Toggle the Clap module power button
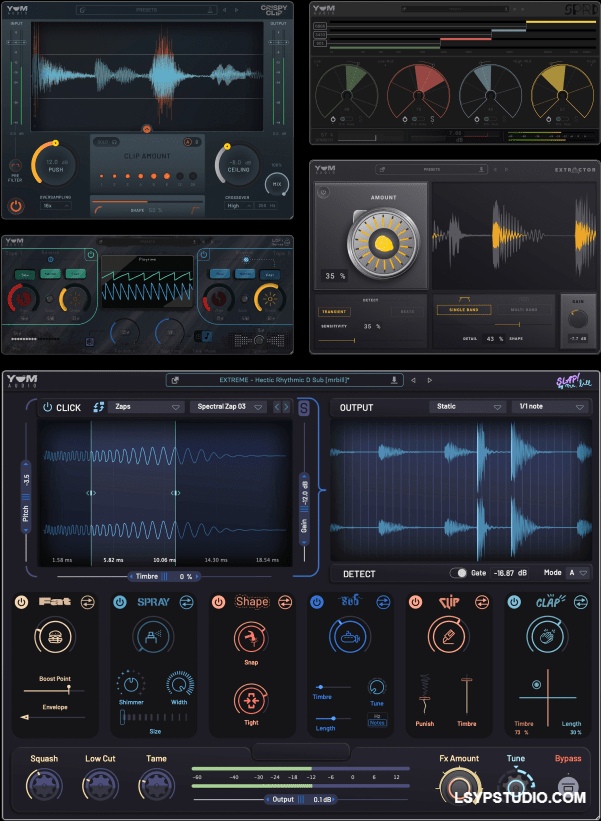The width and height of the screenshot is (601, 821). 514,602
